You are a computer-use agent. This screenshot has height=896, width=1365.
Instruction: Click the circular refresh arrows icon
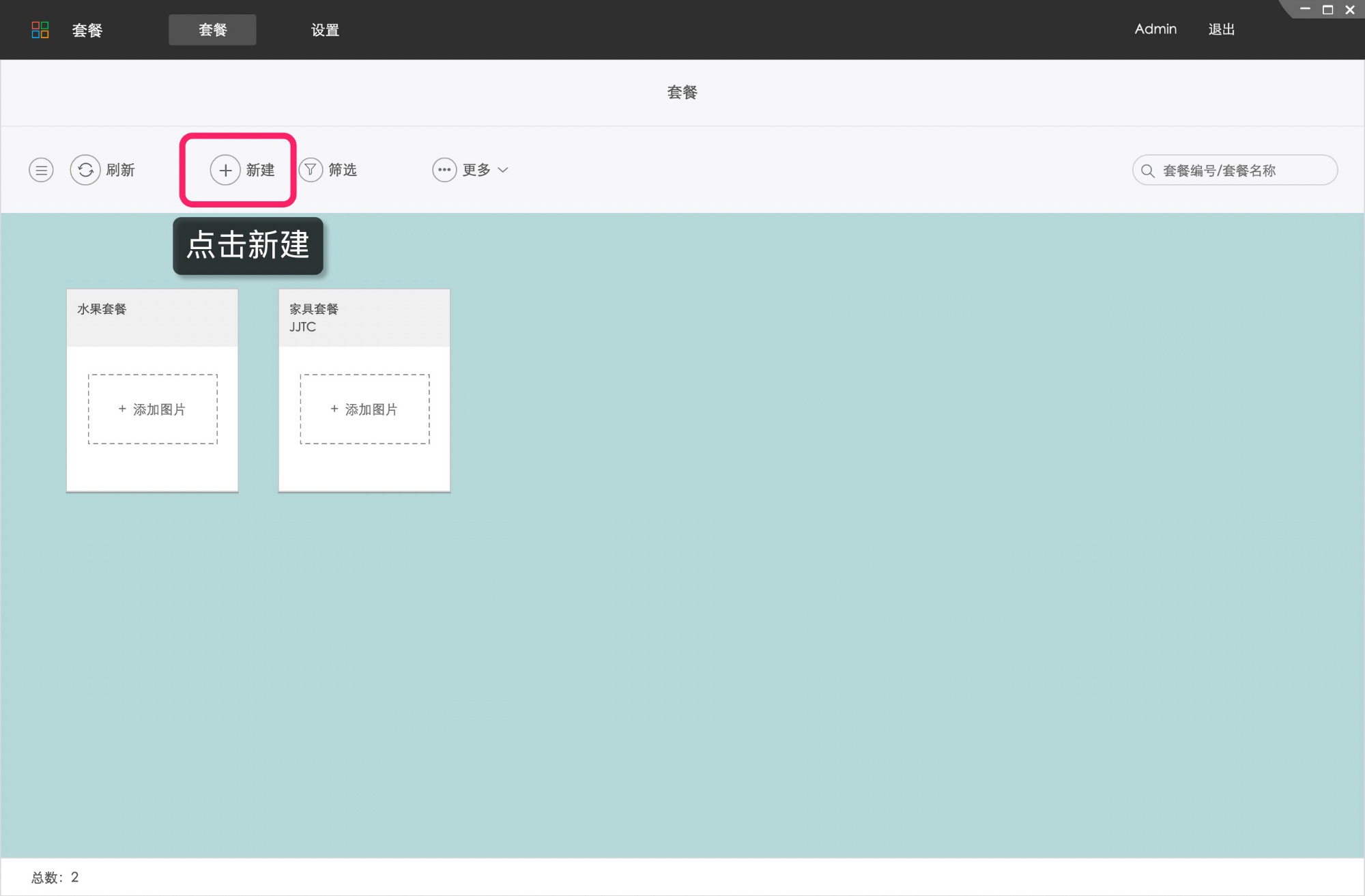(x=85, y=170)
